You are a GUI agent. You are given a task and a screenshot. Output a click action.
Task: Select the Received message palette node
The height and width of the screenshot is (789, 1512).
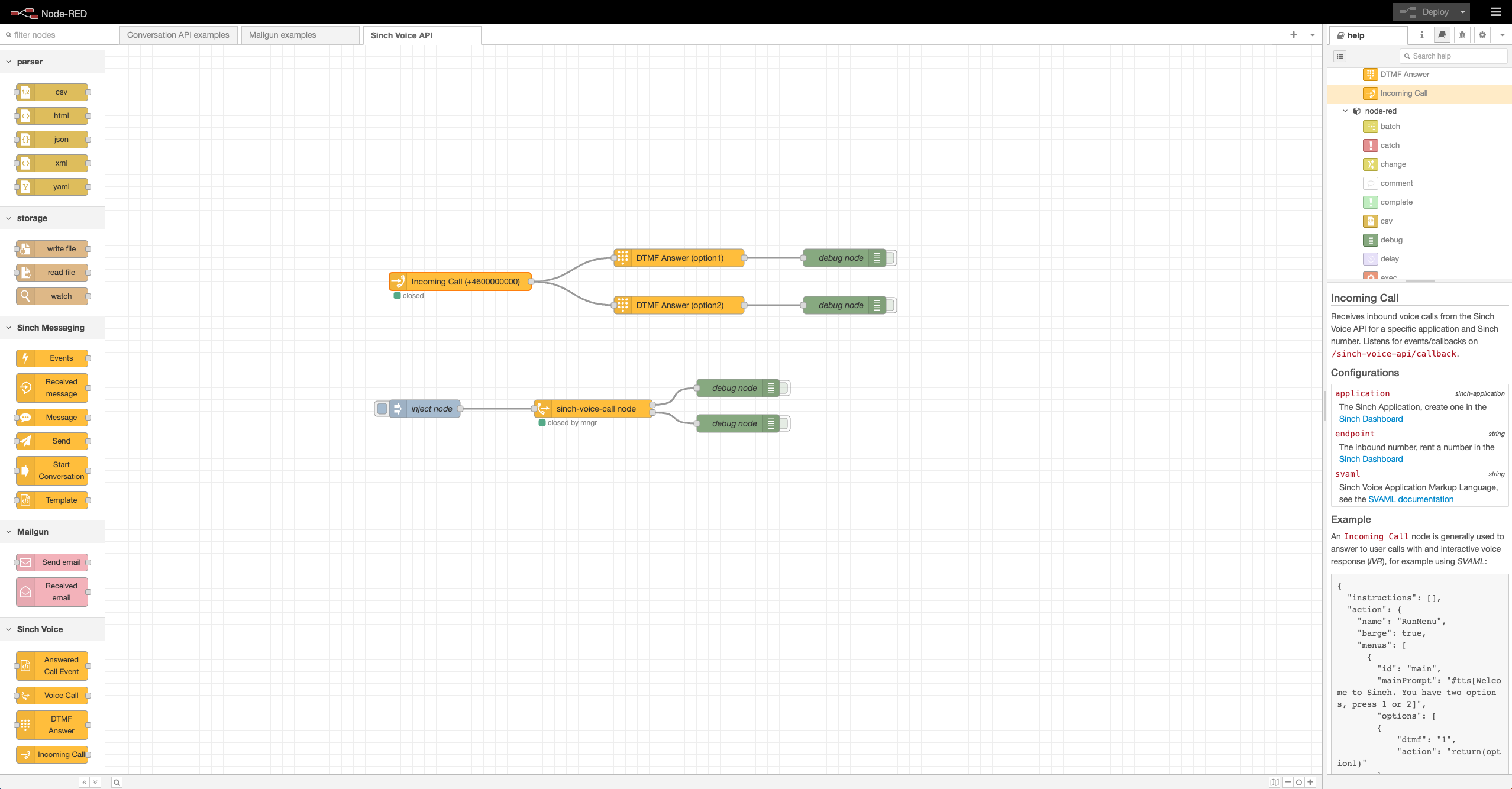point(52,388)
